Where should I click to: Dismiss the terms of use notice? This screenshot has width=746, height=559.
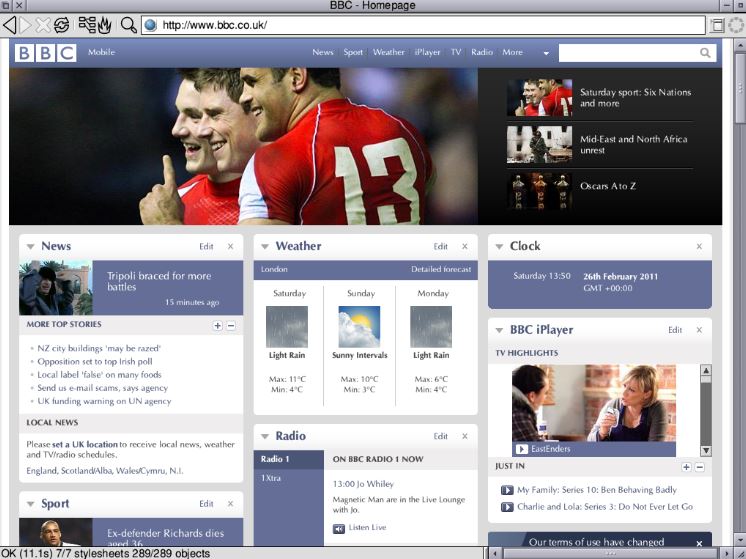point(699,543)
